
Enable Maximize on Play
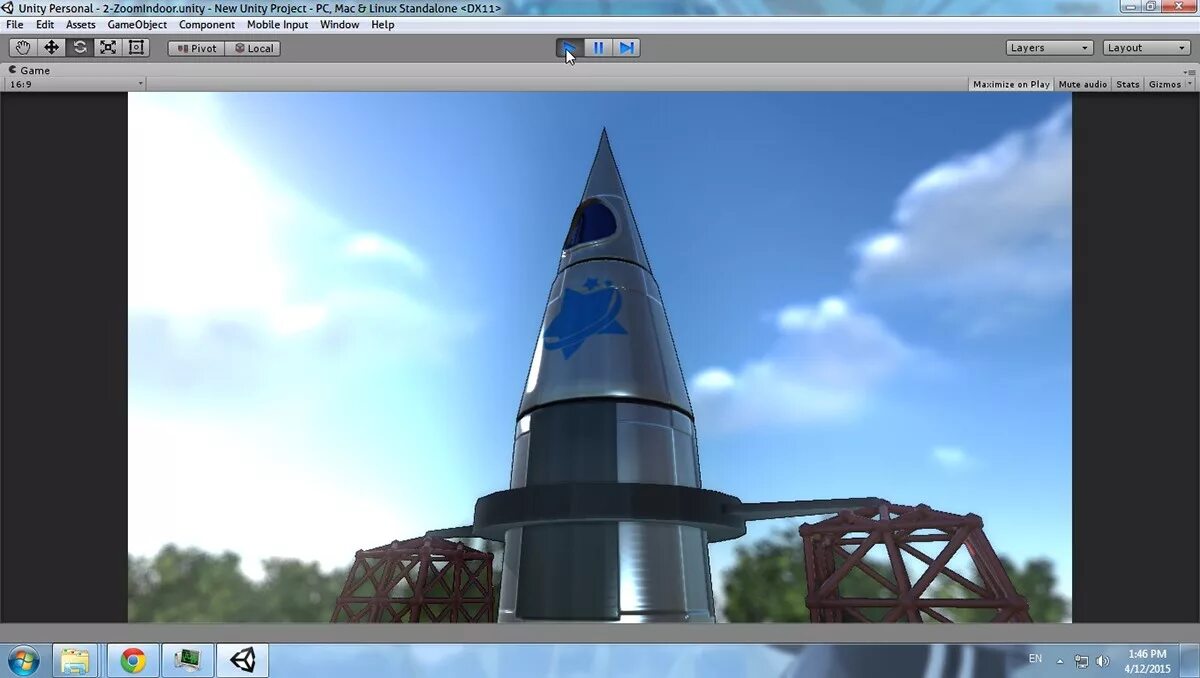point(1010,84)
